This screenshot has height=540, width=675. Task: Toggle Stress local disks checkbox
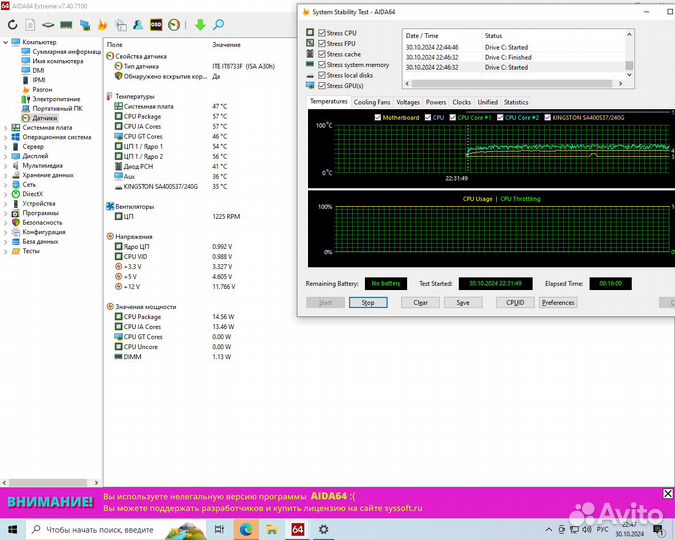[x=322, y=75]
